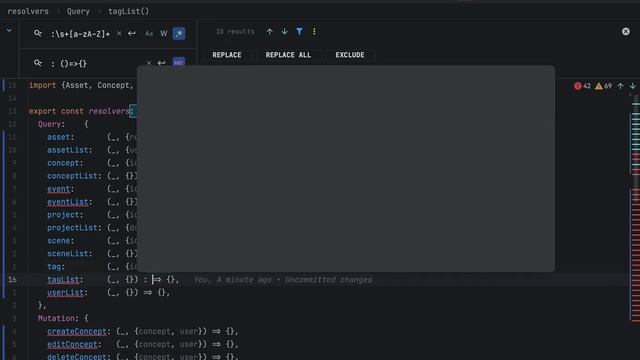Click 'assetList' property name
Viewport: 640px width, 360px height.
pyautogui.click(x=68, y=150)
